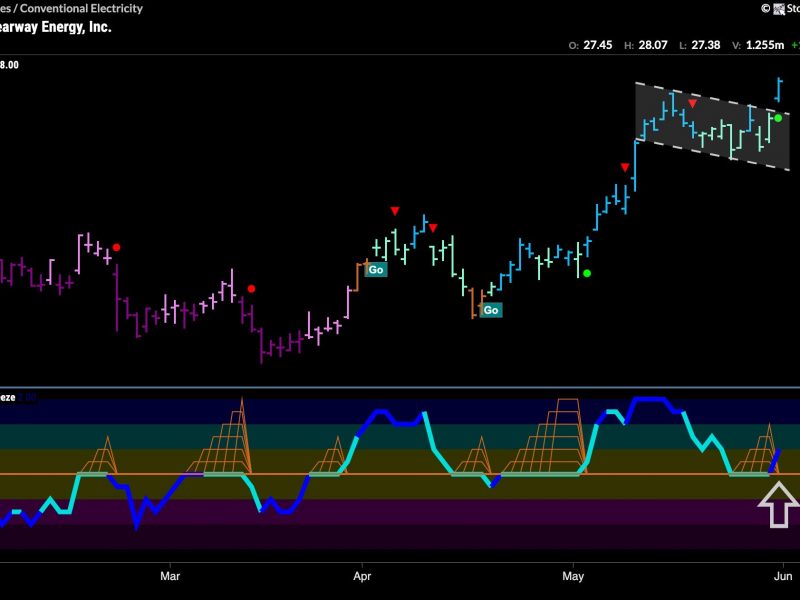The height and width of the screenshot is (600, 800).
Task: Click the red triangle inside the dashed channel
Action: [692, 104]
